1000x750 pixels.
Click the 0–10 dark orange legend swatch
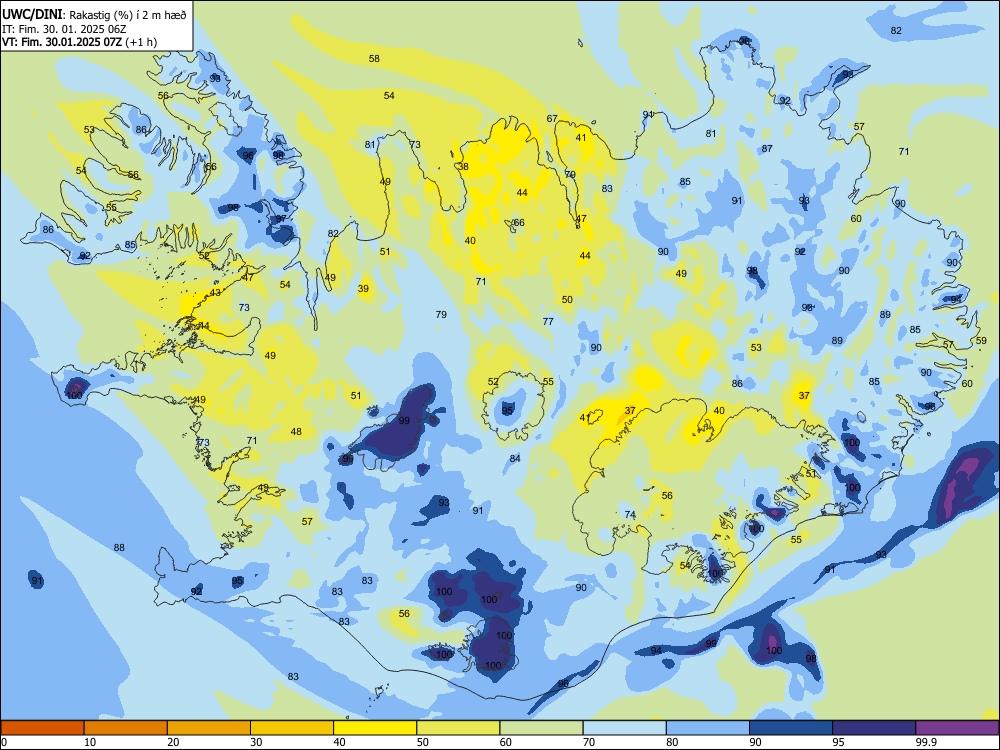(42, 728)
